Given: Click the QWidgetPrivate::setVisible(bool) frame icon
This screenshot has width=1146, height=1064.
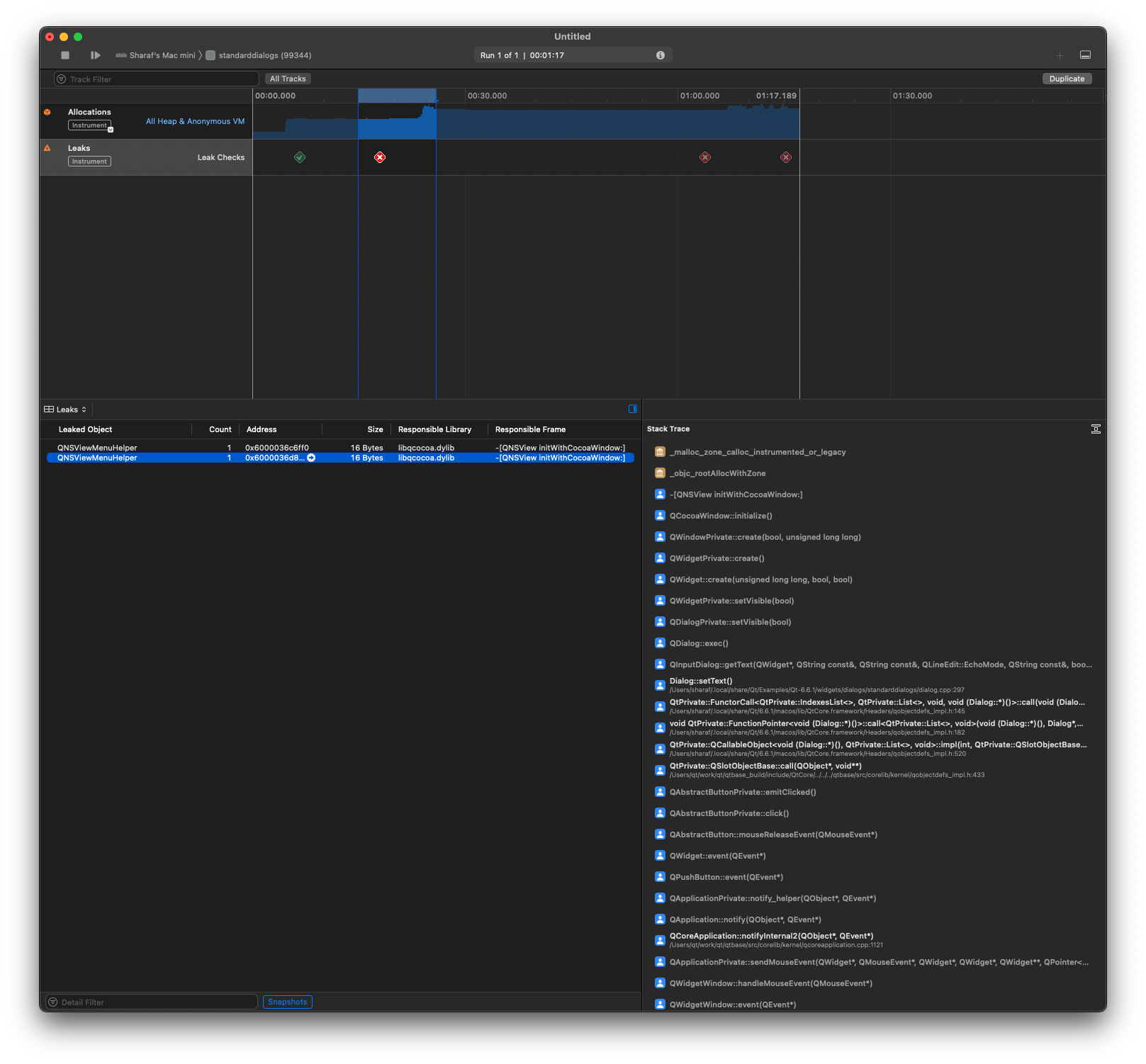Looking at the screenshot, I should click(660, 601).
